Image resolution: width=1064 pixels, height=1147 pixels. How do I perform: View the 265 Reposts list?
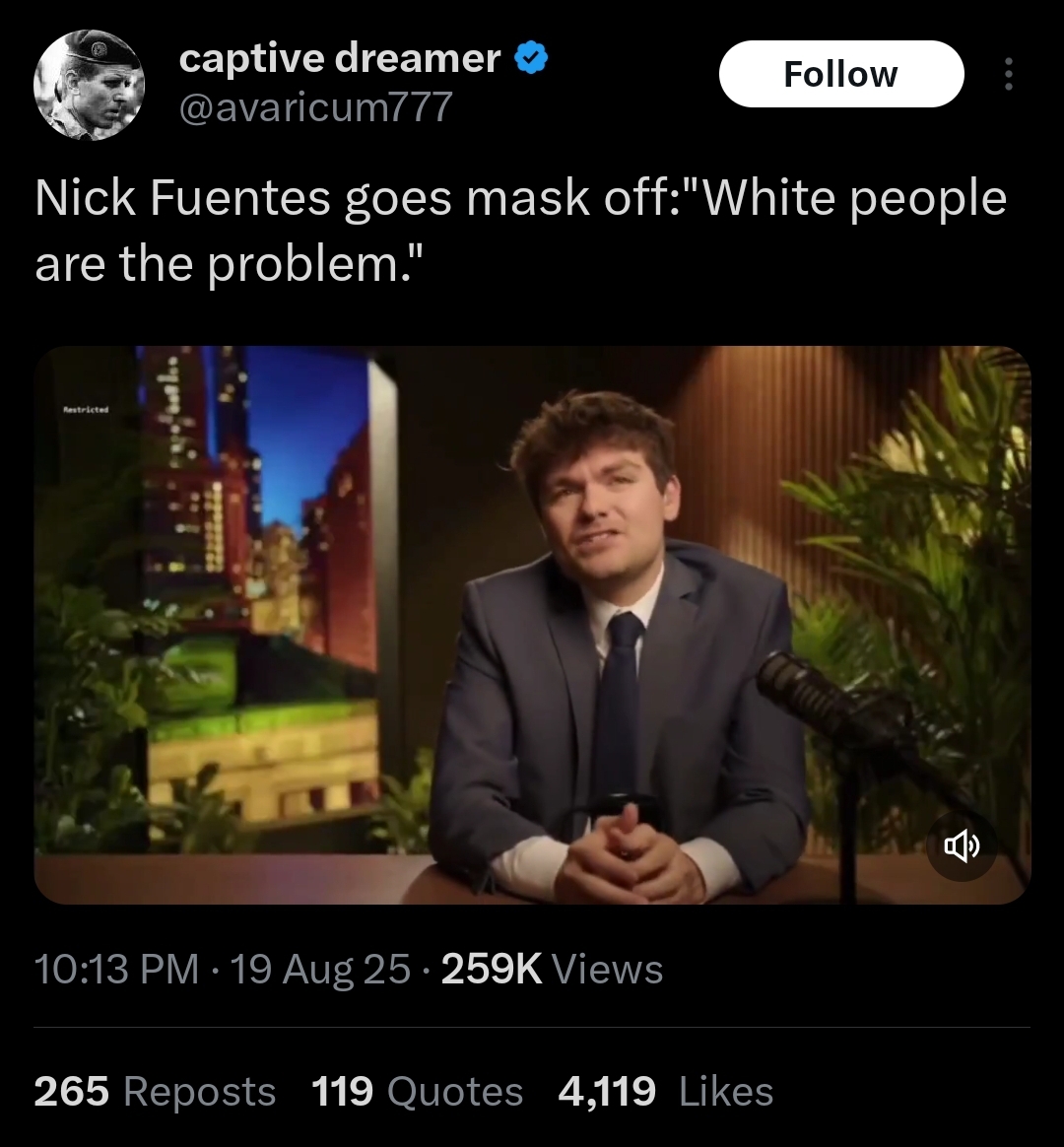pyautogui.click(x=155, y=1092)
